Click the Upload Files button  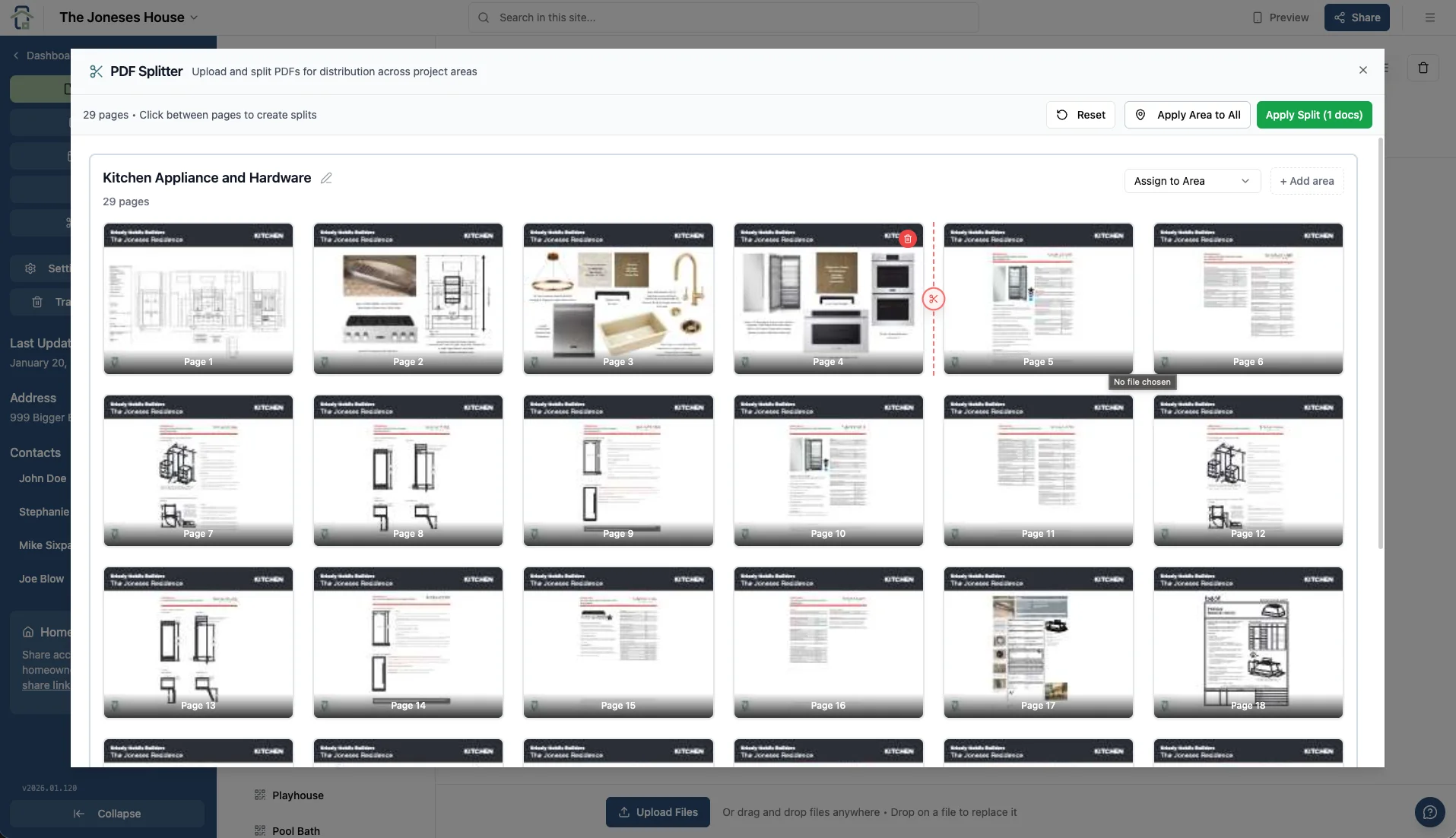click(x=658, y=812)
